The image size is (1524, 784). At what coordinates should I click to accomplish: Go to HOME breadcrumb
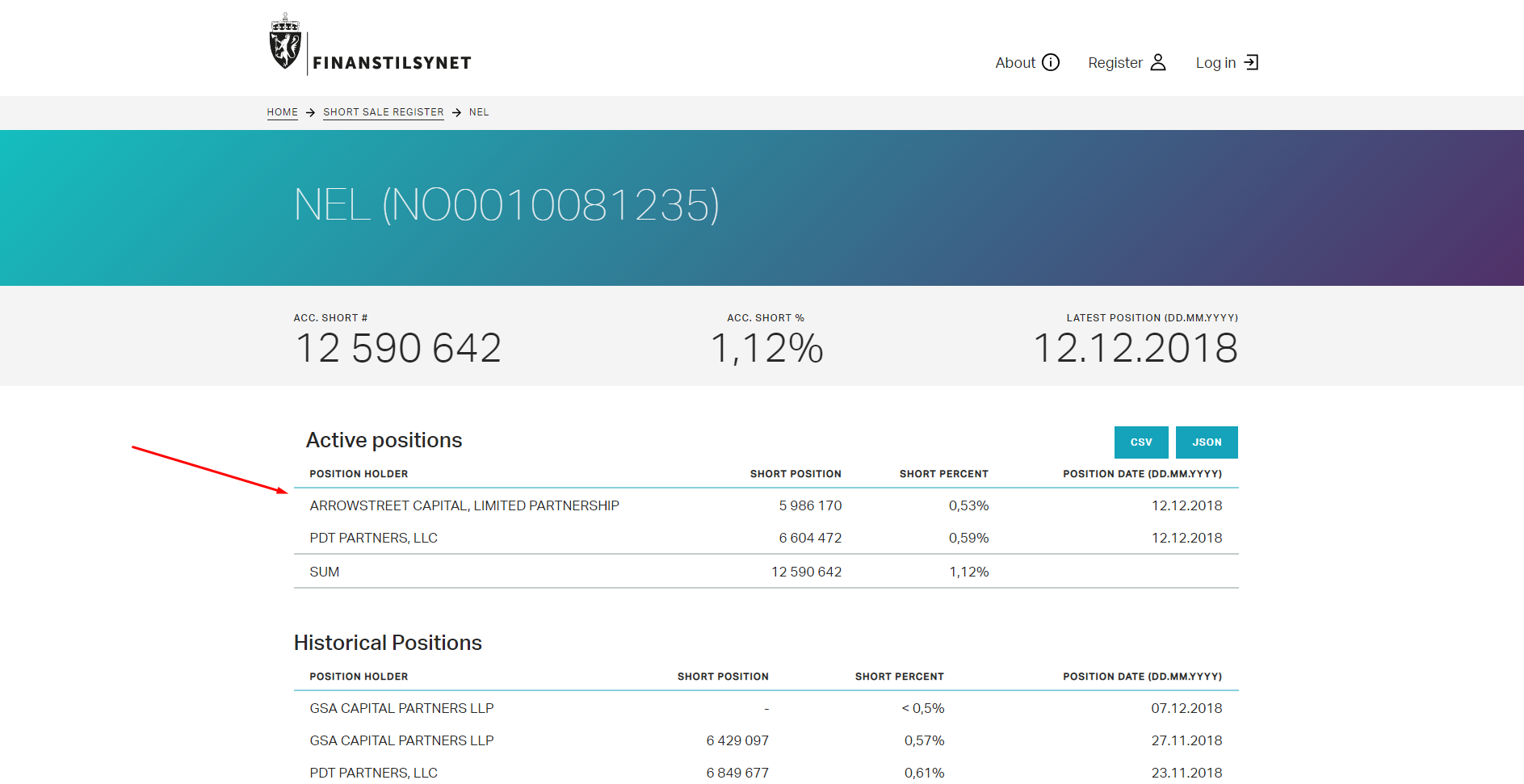(x=283, y=112)
